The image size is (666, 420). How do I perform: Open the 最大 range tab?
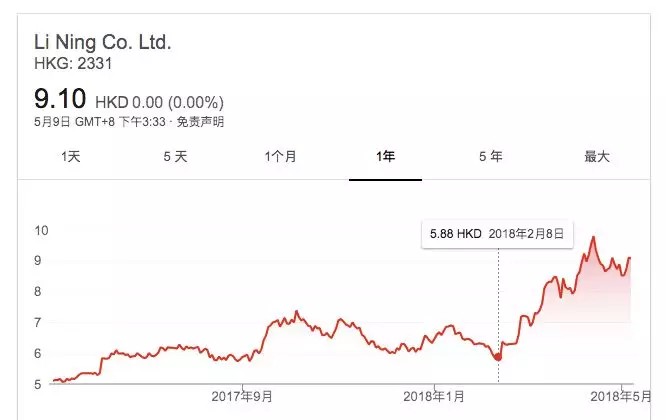click(x=597, y=157)
